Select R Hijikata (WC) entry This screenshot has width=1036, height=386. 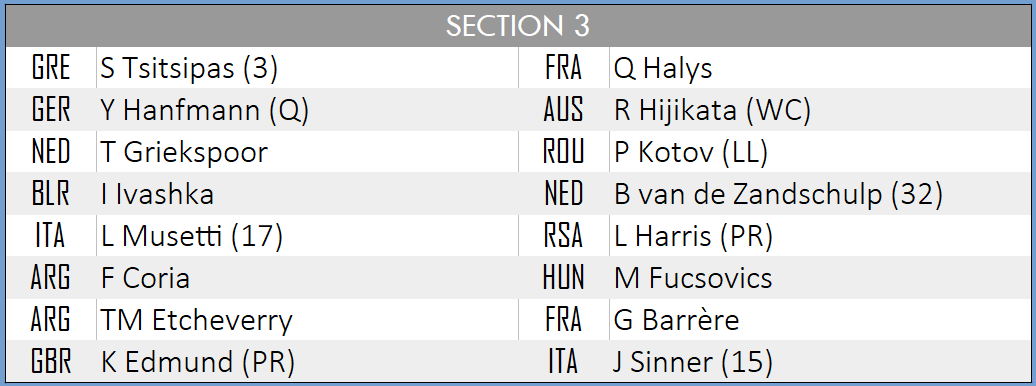click(712, 110)
